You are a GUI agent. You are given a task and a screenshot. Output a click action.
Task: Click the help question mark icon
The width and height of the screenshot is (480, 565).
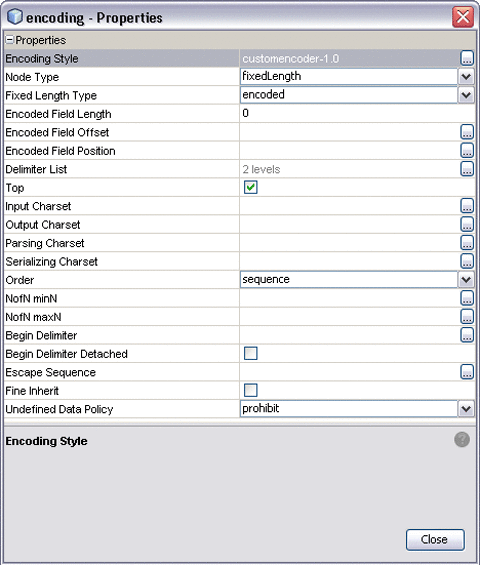pos(462,440)
